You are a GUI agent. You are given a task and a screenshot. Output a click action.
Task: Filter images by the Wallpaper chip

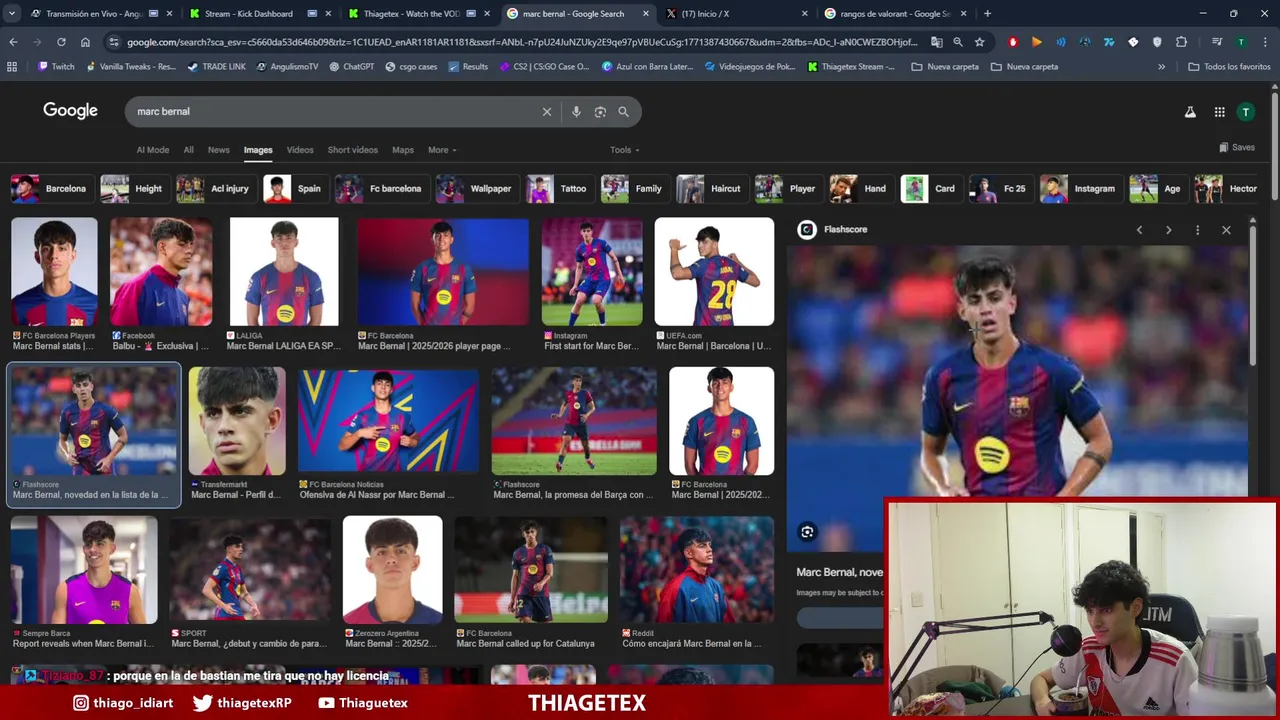click(x=476, y=189)
